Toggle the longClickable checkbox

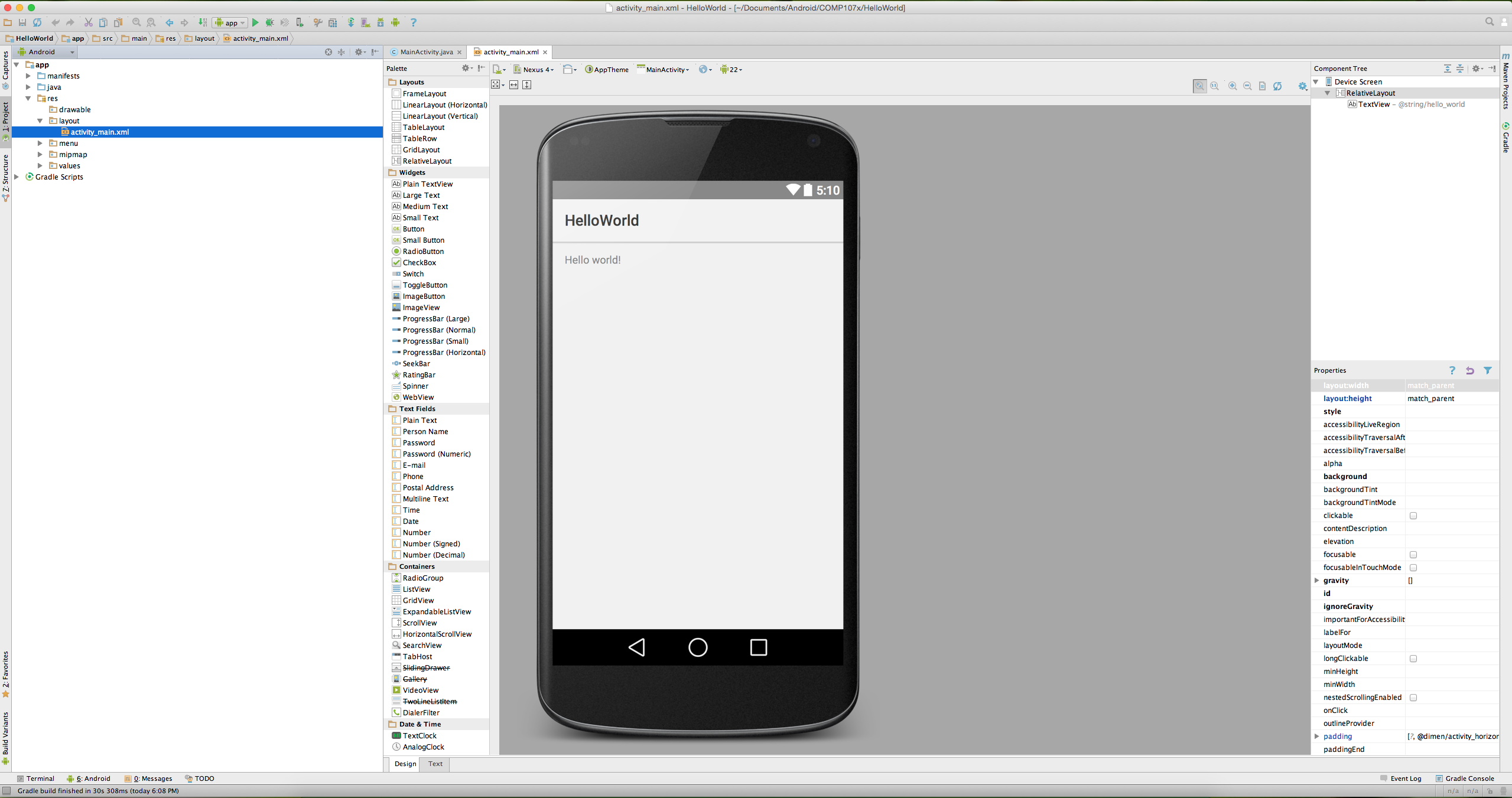pos(1413,659)
